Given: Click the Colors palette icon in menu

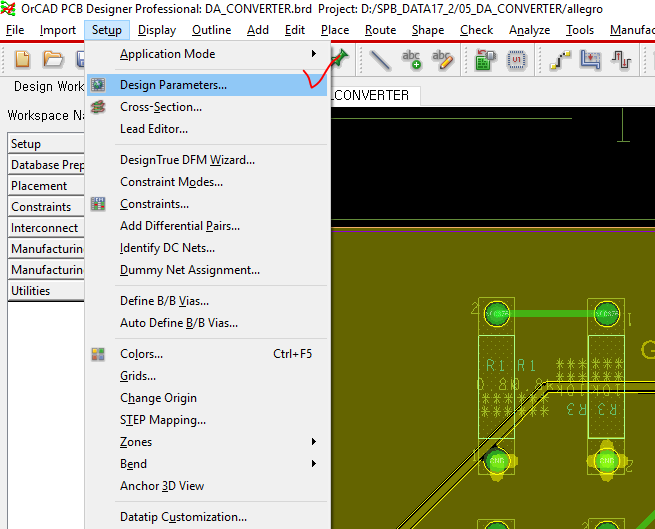Looking at the screenshot, I should (98, 354).
